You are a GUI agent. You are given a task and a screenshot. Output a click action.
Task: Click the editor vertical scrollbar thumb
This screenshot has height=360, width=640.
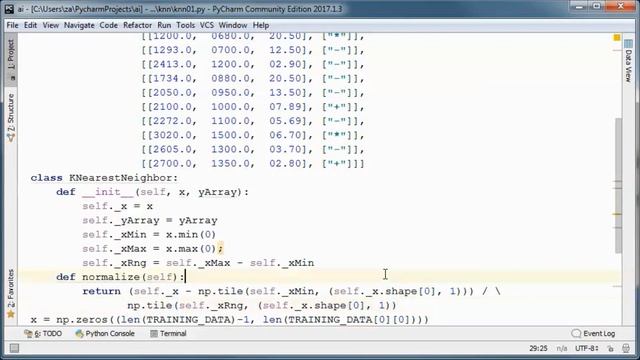tap(618, 186)
